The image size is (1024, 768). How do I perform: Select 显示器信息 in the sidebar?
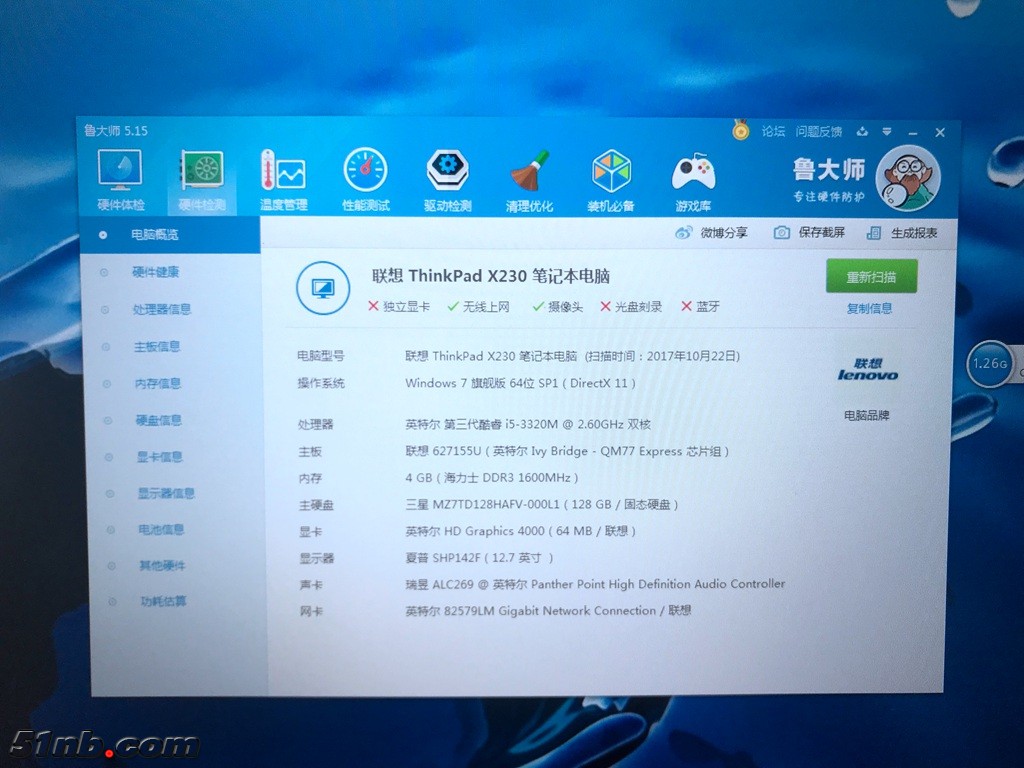pyautogui.click(x=166, y=493)
